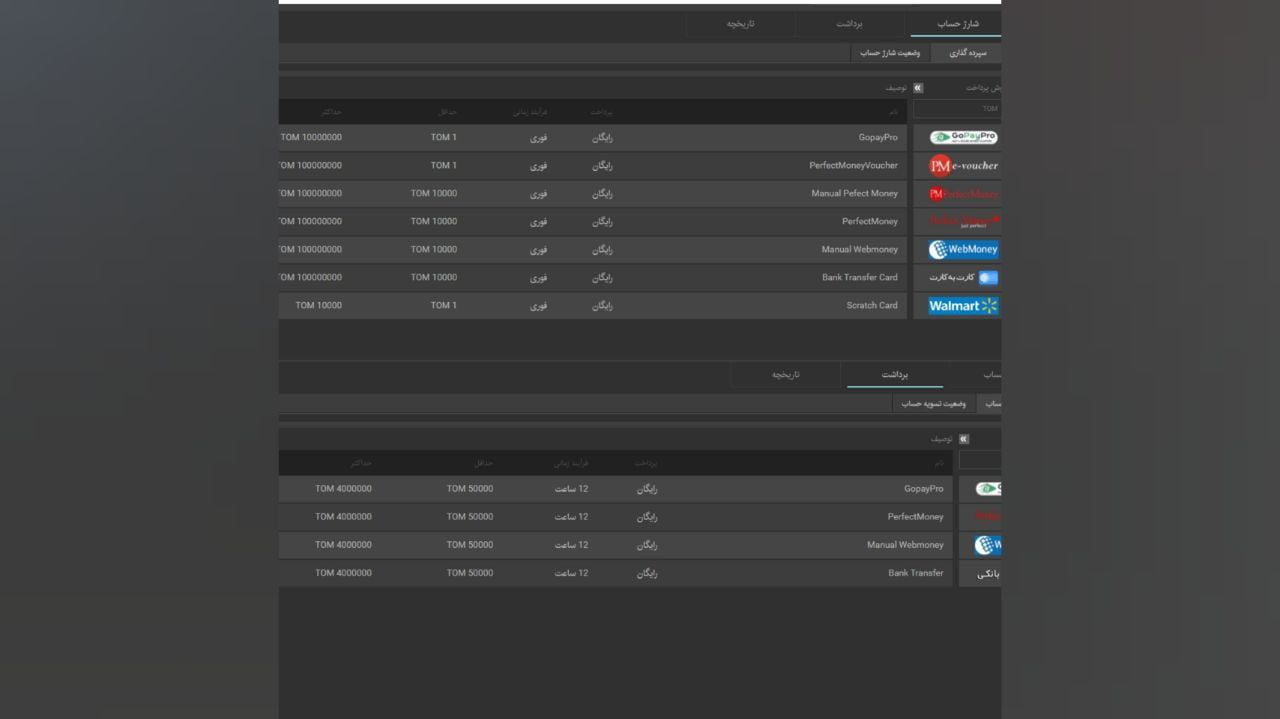Select the red PerfectMoney logo in the Manual Pefect Money row
This screenshot has height=719, width=1280.
pos(962,194)
